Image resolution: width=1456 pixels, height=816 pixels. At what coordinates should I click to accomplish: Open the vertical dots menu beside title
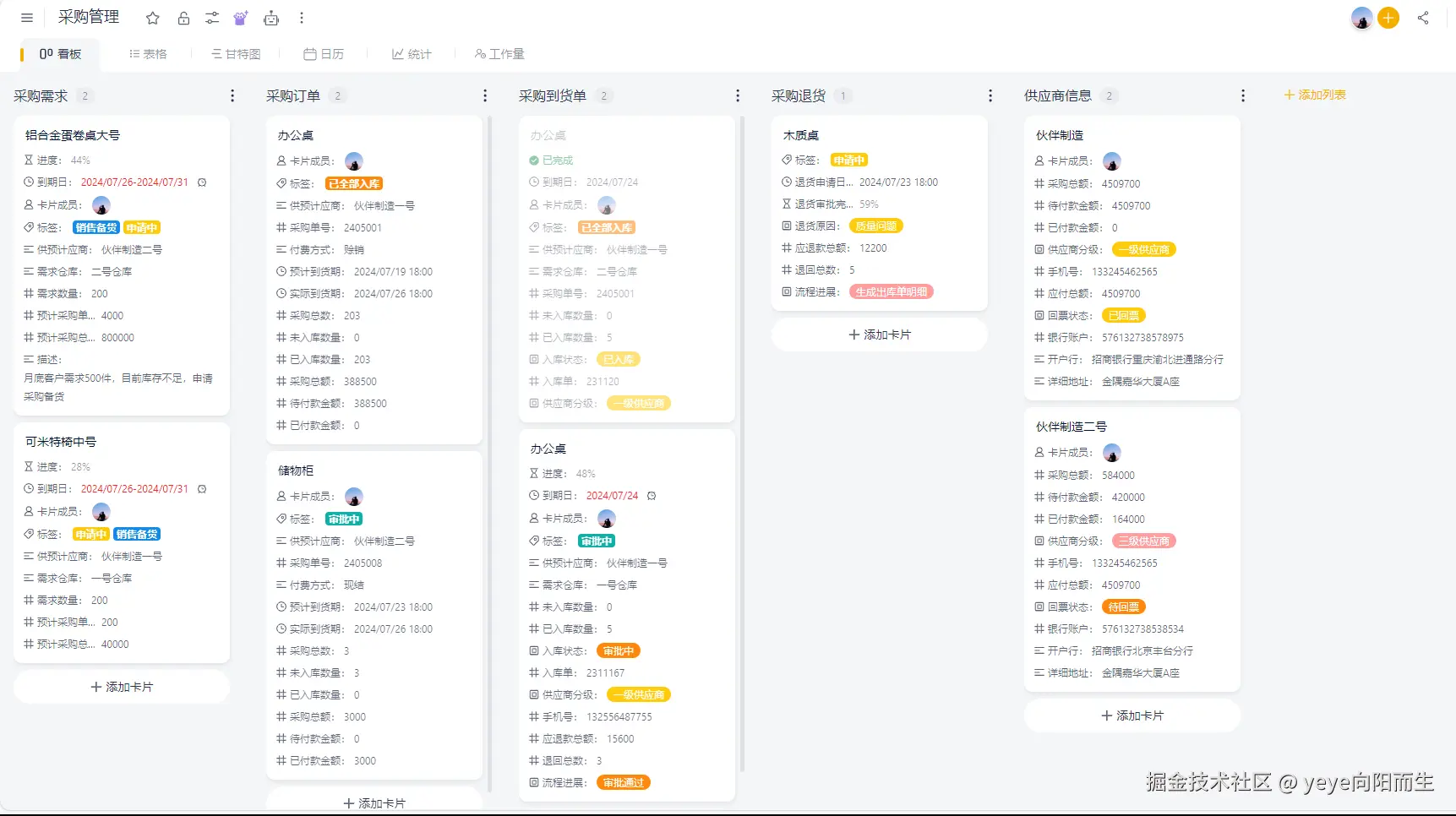pos(302,18)
